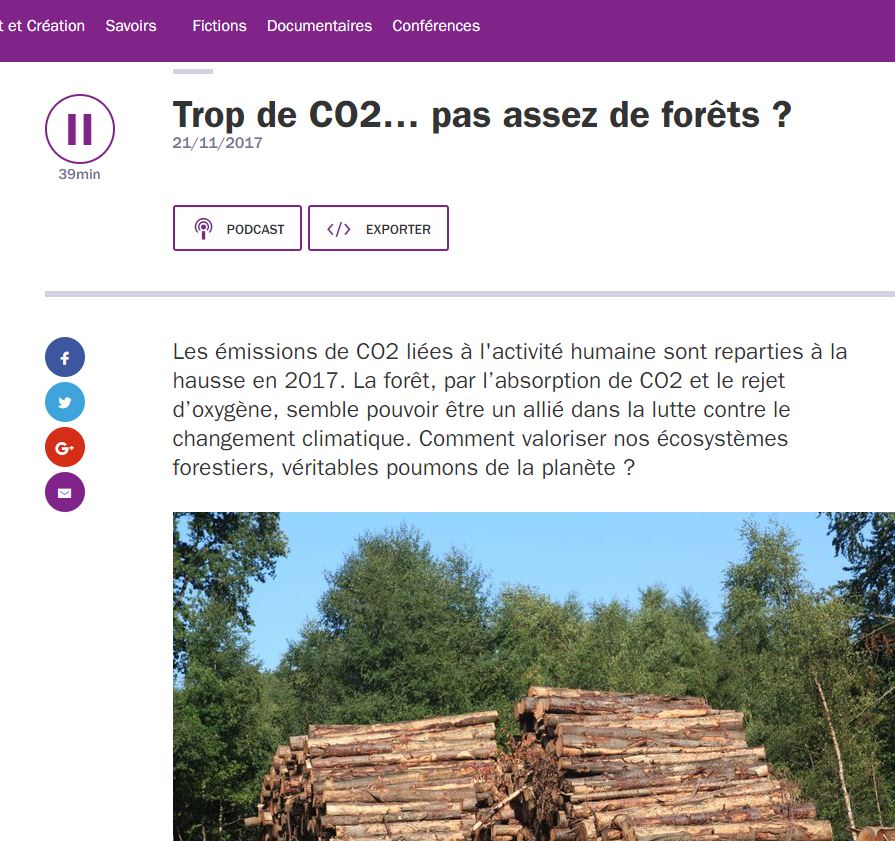
Task: Open the Savoirs menu
Action: point(131,26)
